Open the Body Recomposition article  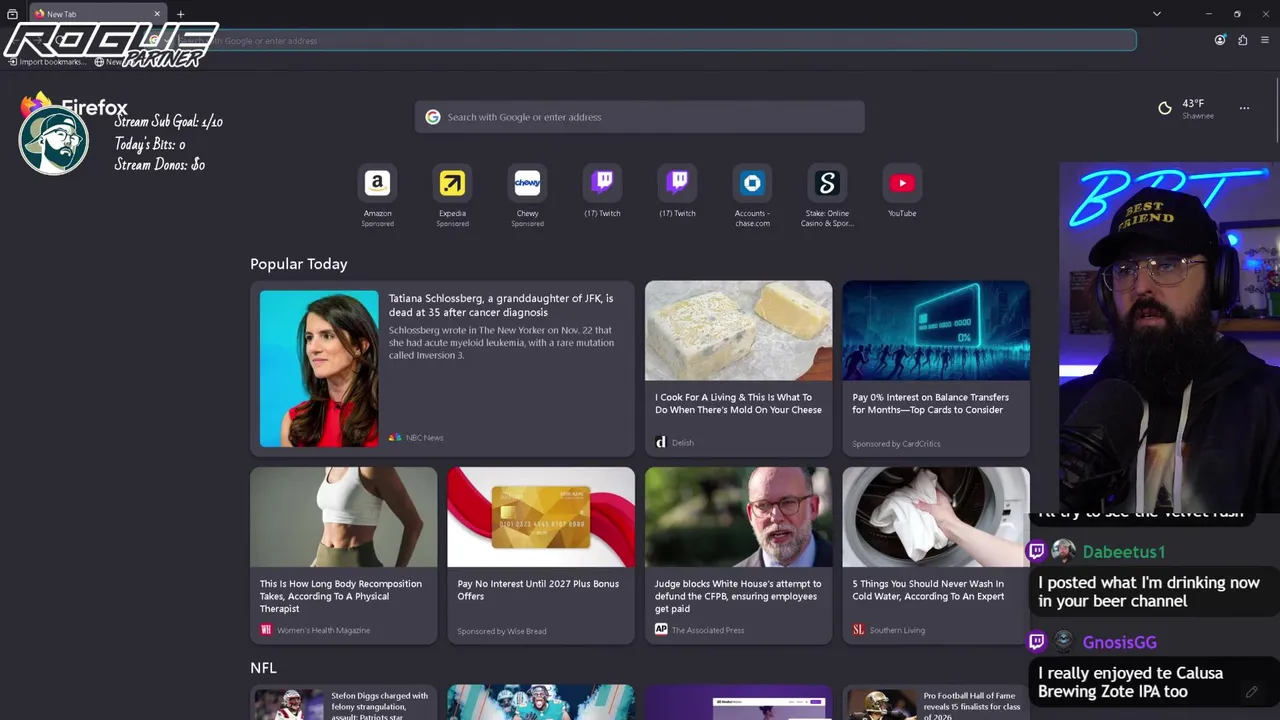(343, 596)
